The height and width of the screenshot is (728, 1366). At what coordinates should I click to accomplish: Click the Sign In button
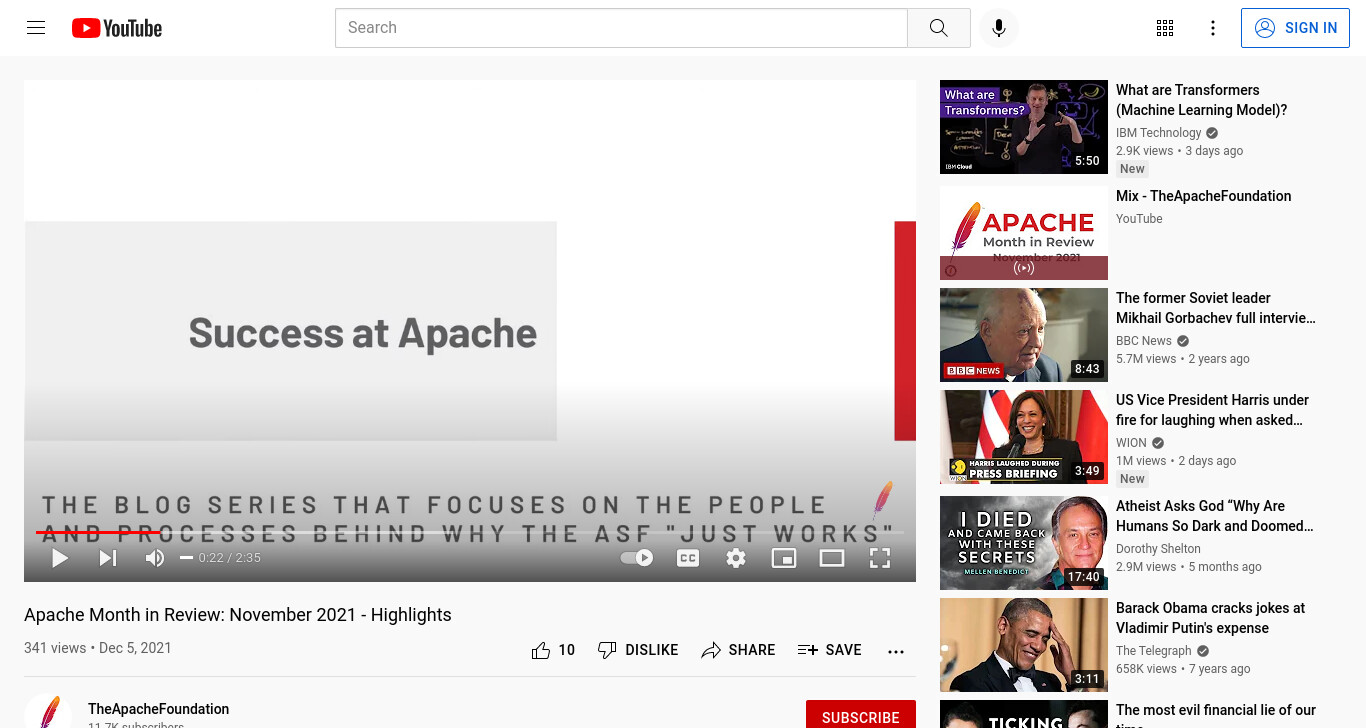tap(1295, 28)
